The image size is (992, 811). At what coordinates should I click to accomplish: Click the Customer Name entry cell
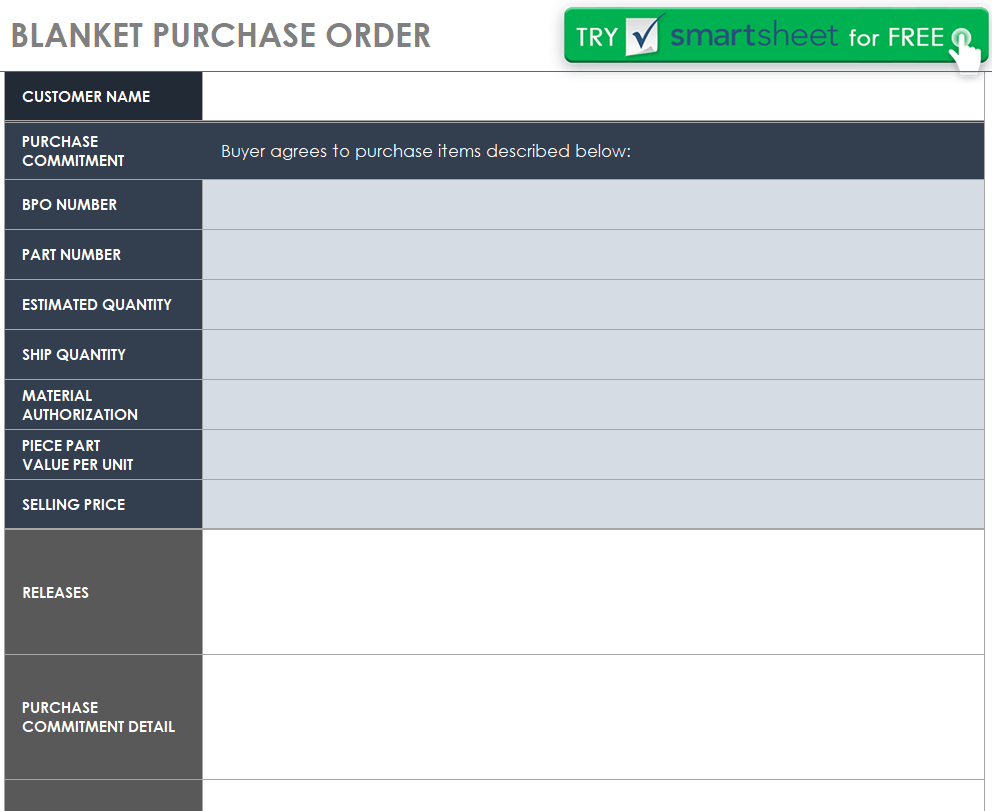tap(593, 97)
